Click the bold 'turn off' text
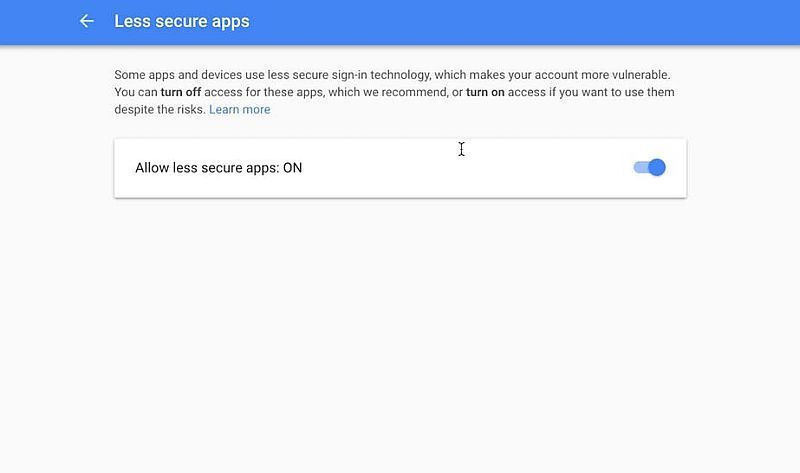Image resolution: width=800 pixels, height=473 pixels. (x=181, y=92)
